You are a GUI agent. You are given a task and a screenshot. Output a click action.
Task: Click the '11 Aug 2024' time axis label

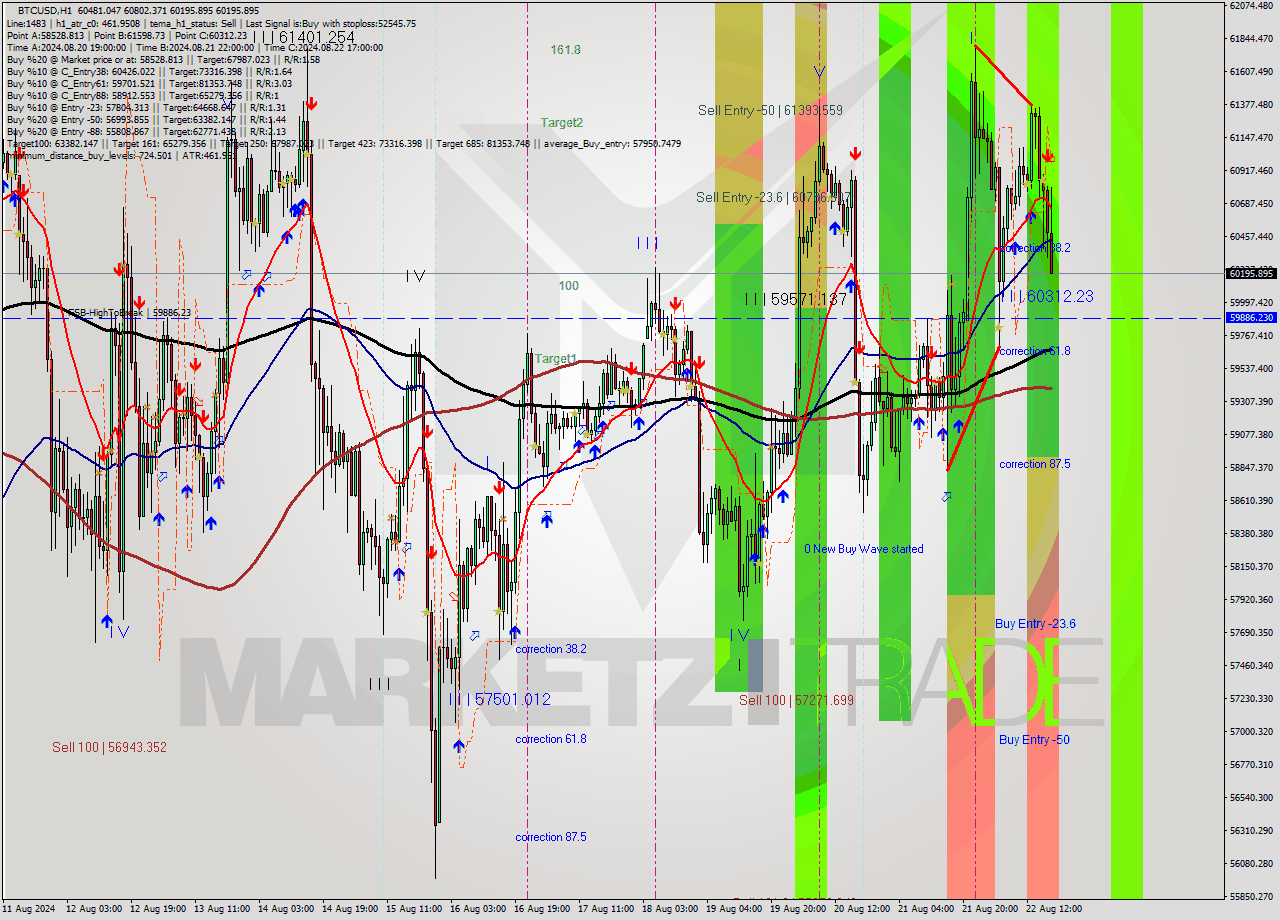pos(28,909)
